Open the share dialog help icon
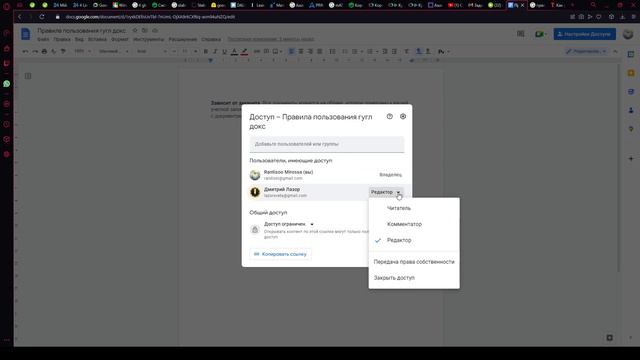Screen dimensions: 640x360 coord(389,116)
